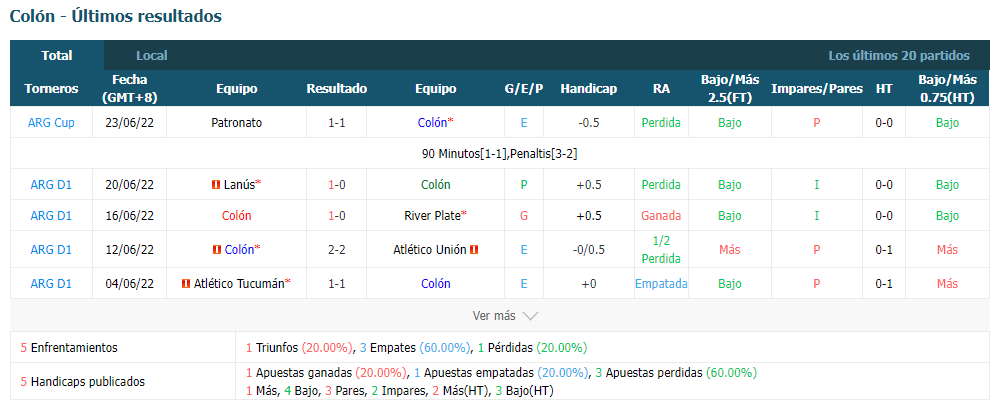Click Atlético Tucumán team name
Image resolution: width=1001 pixels, height=408 pixels.
[x=239, y=283]
